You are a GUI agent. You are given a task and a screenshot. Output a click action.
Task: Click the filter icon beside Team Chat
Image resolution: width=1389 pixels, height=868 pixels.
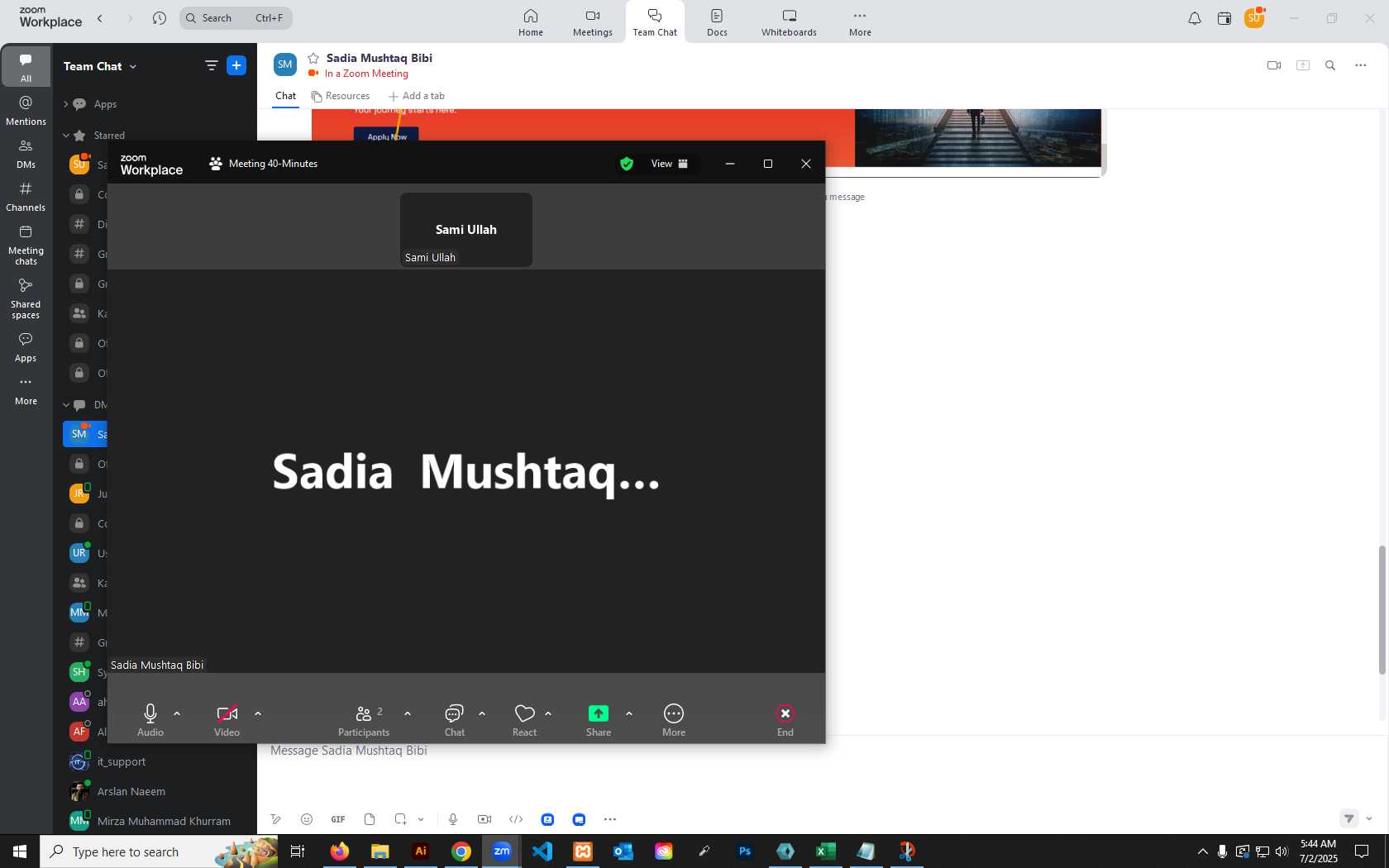point(212,65)
